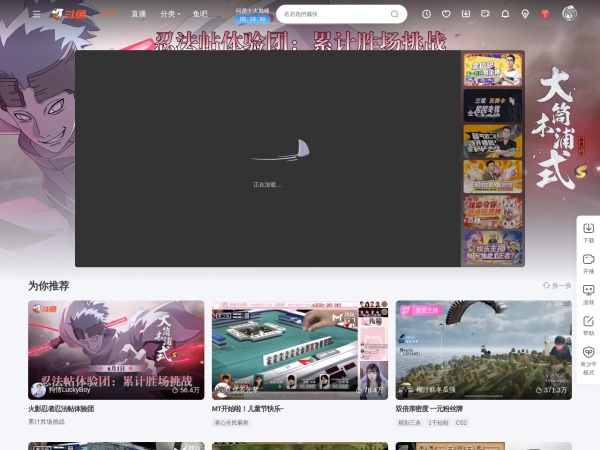
Task: Open 忍法帖体验团 stream thumbnail card
Action: point(116,350)
